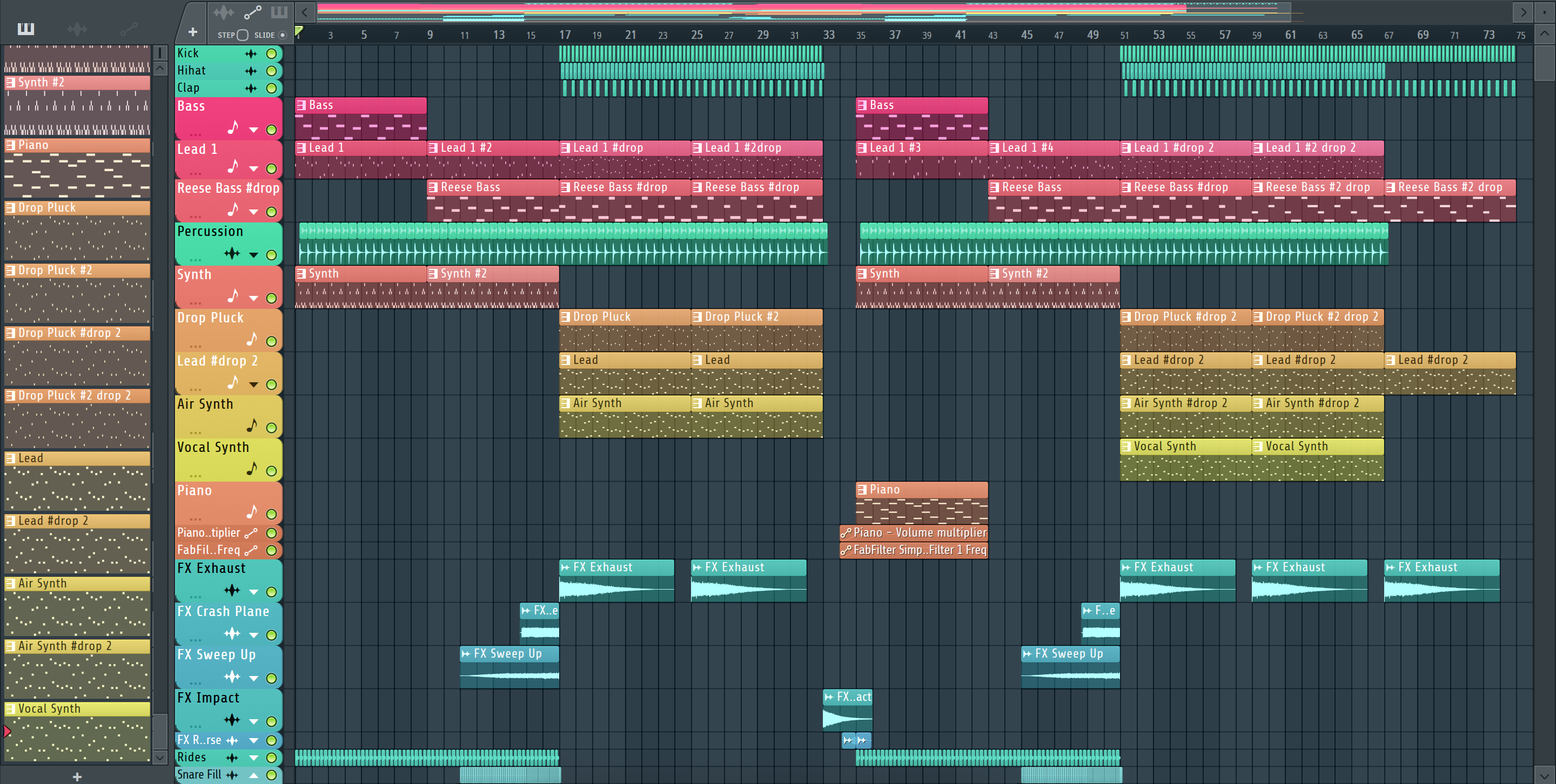Screen dimensions: 1556x784
Task: Mute the Vocal Synth track
Action: point(272,471)
